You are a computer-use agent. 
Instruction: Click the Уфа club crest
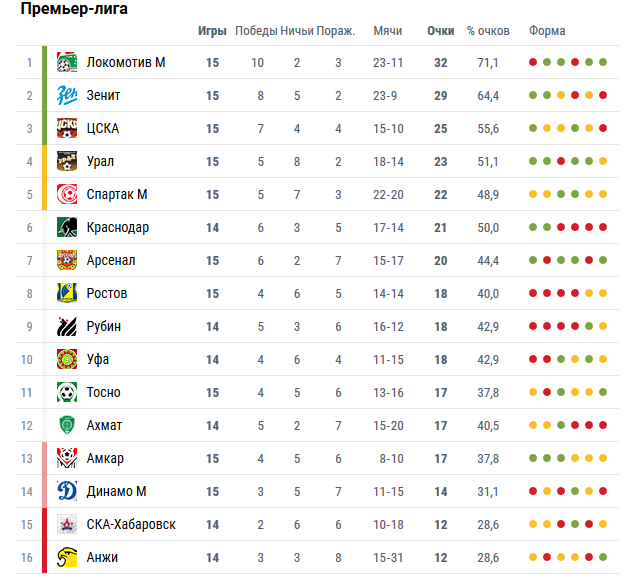(67, 359)
